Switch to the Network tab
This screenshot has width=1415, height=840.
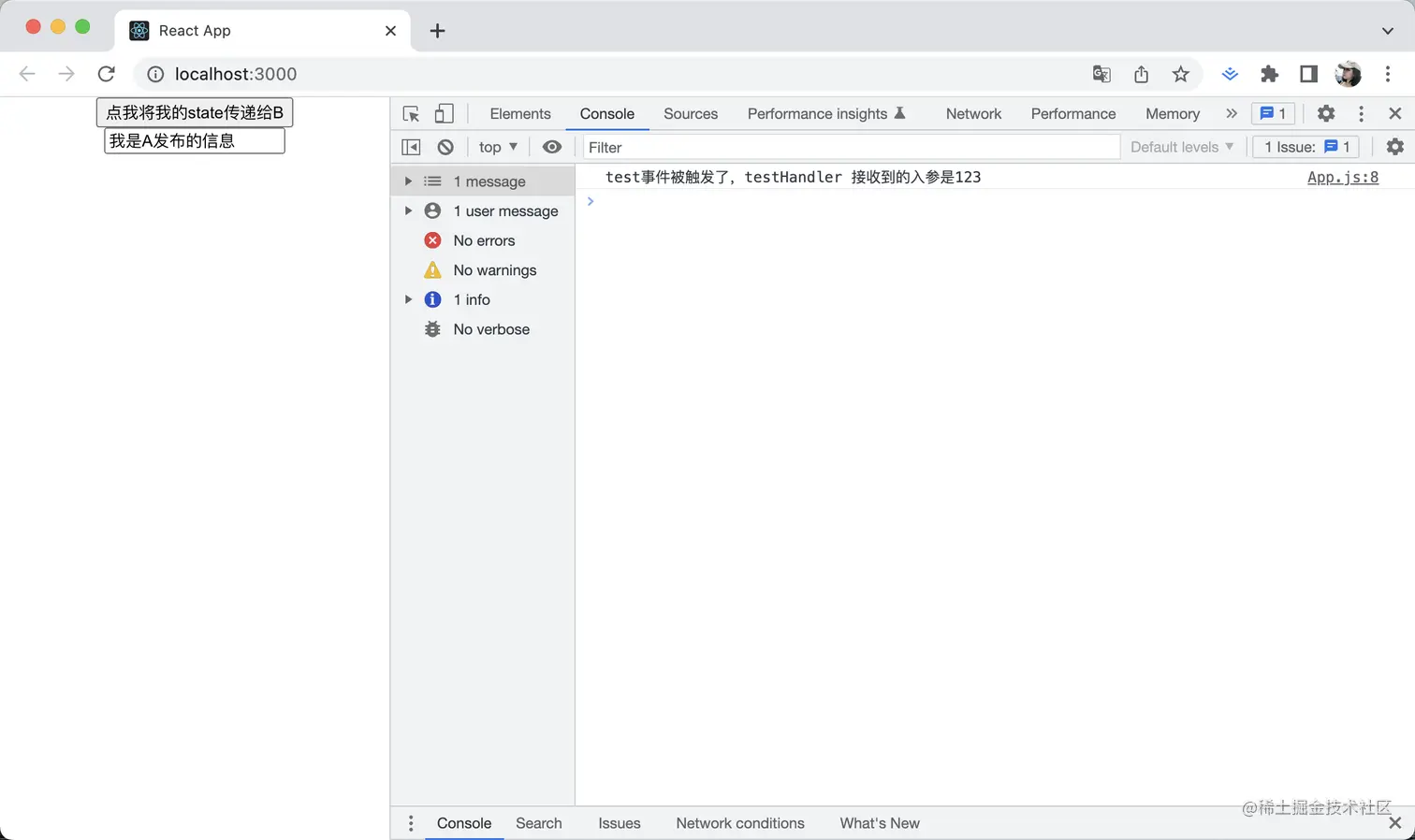tap(973, 113)
